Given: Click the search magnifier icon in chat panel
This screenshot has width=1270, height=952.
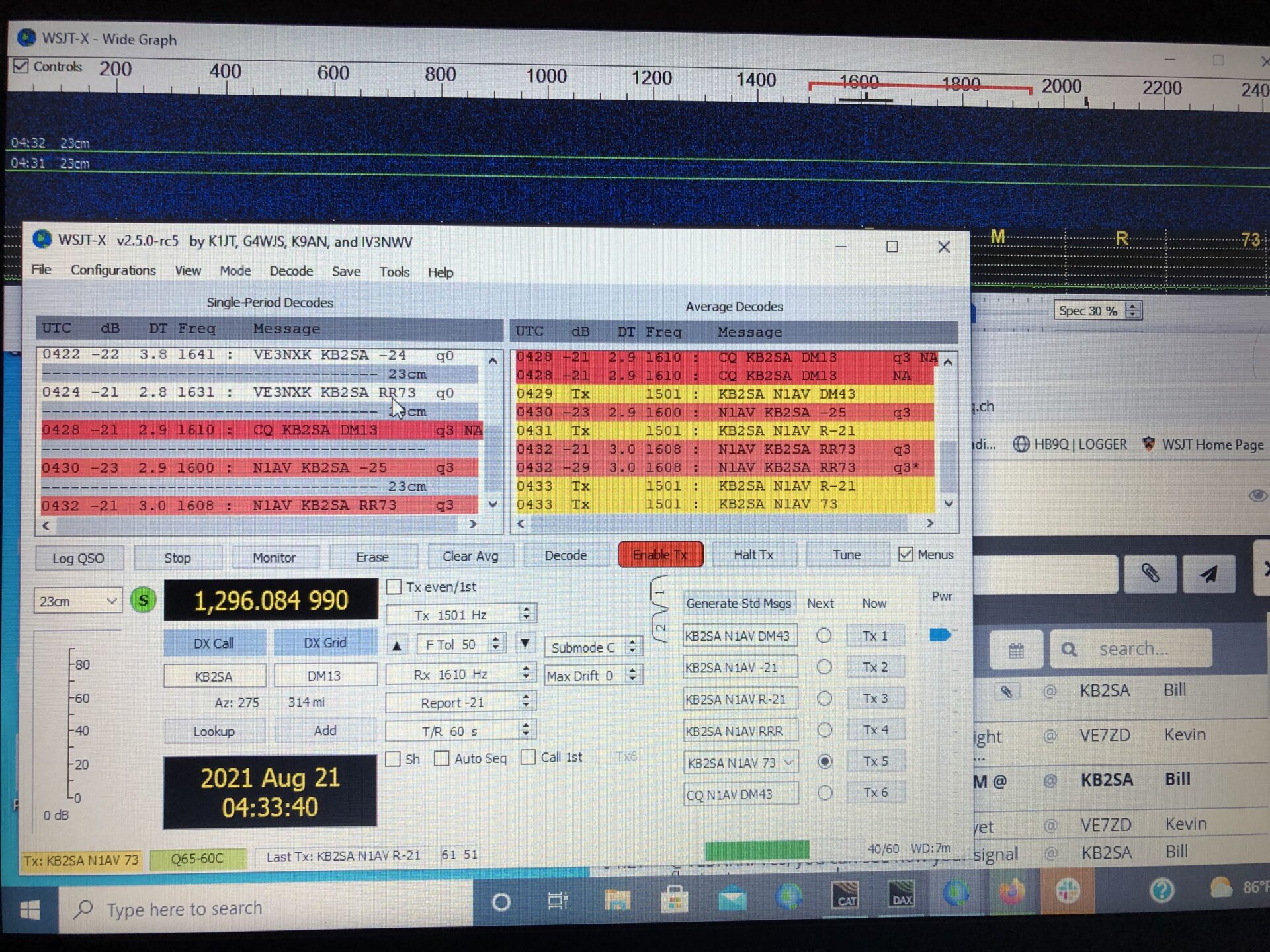Looking at the screenshot, I should tap(1068, 649).
